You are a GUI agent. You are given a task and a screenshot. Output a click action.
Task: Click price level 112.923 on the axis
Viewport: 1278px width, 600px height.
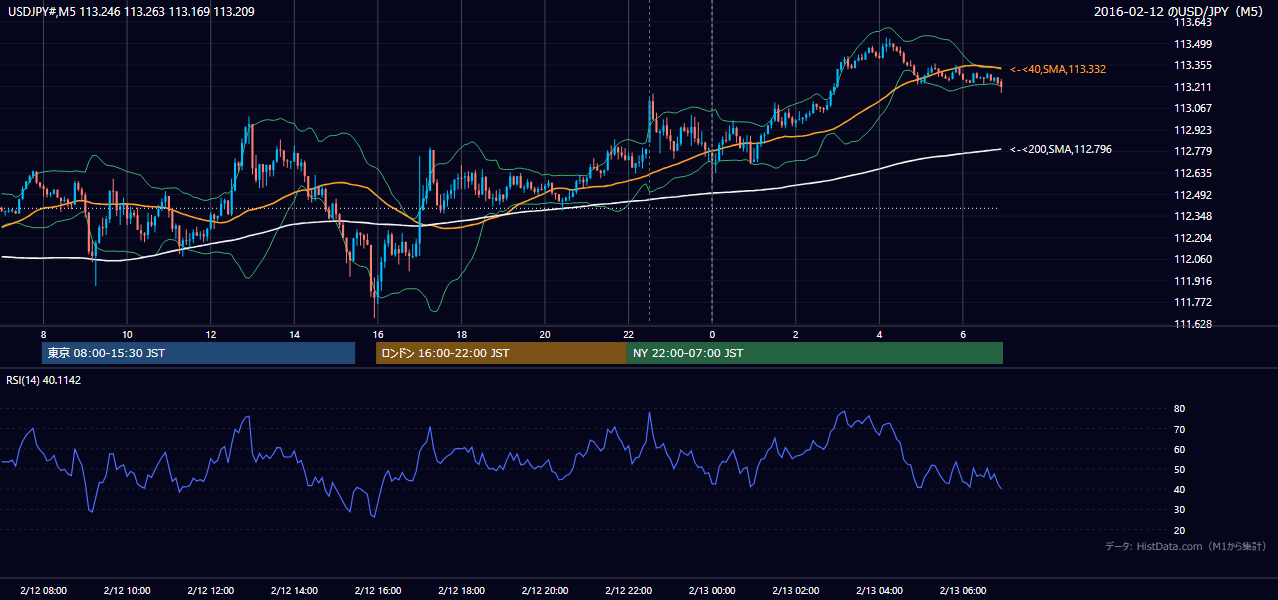click(x=1192, y=130)
